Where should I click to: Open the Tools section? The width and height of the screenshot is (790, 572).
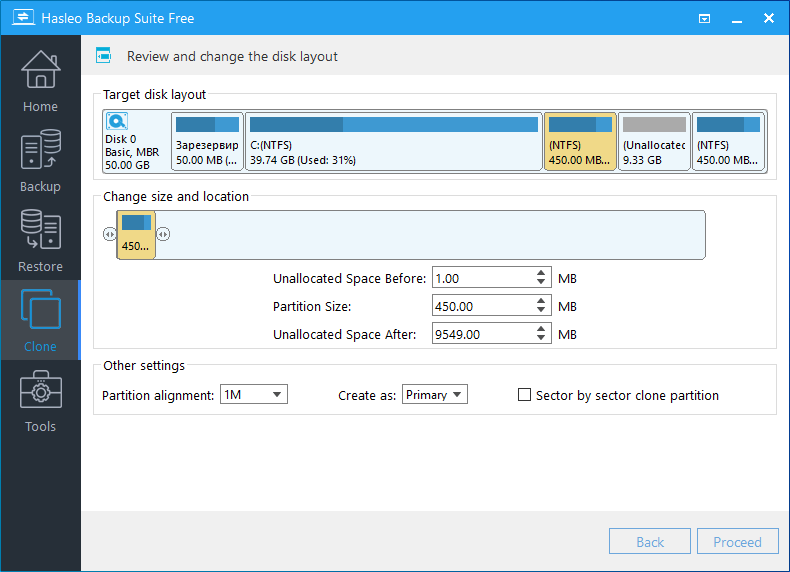click(40, 401)
